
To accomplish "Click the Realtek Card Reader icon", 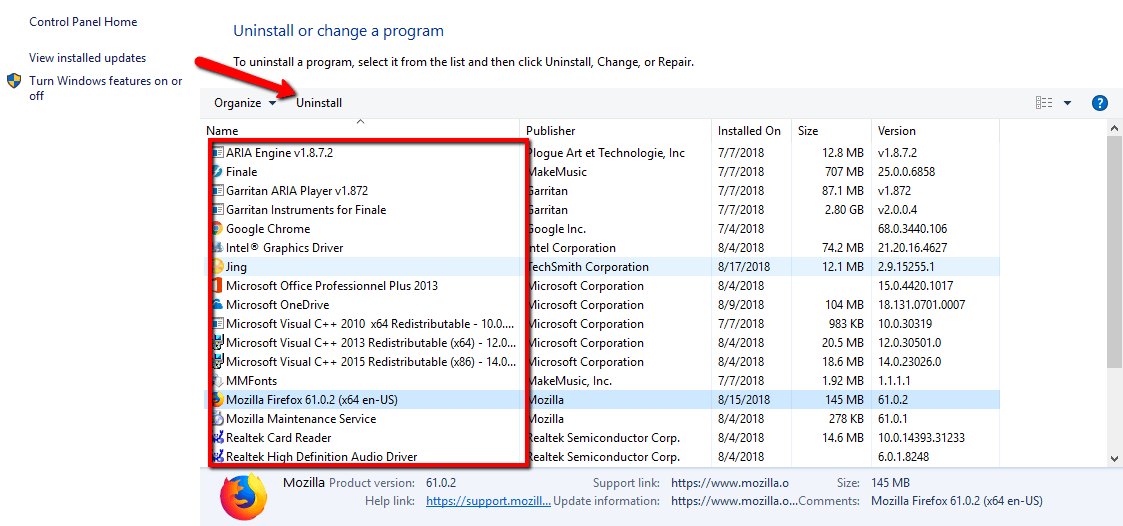I will pyautogui.click(x=218, y=438).
